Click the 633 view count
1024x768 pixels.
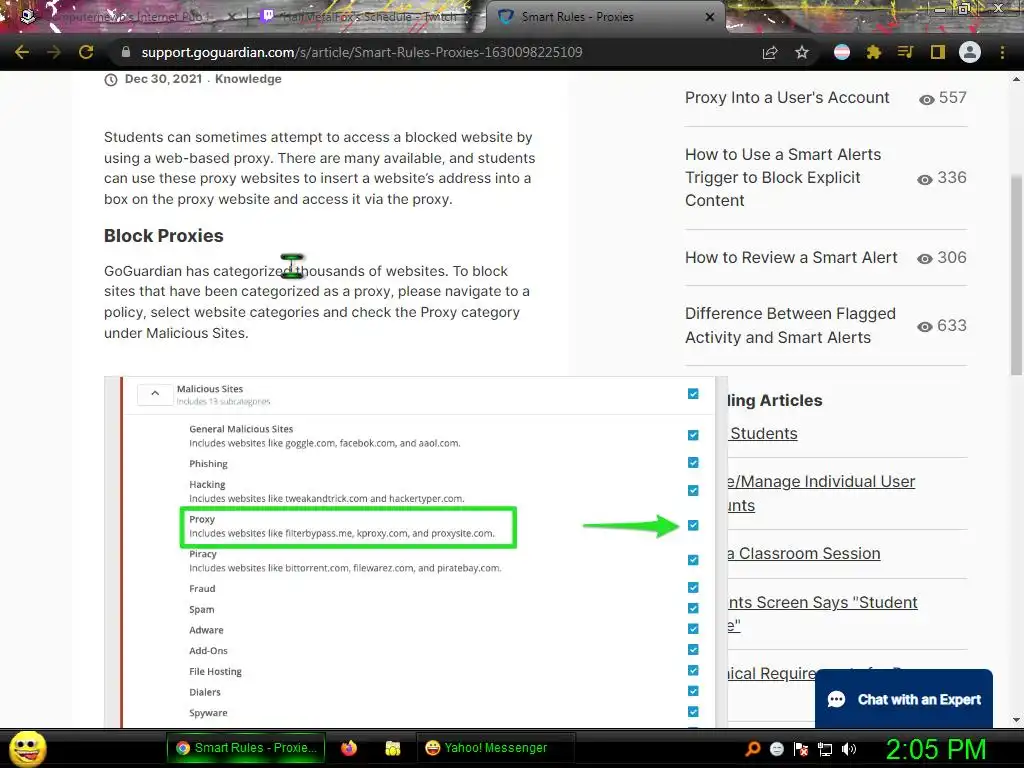point(952,325)
